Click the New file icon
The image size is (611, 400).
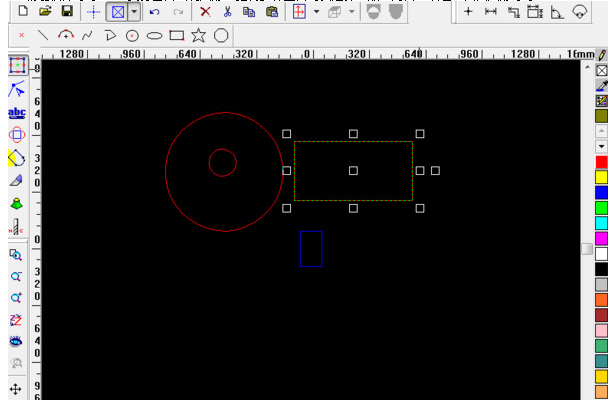[x=22, y=12]
